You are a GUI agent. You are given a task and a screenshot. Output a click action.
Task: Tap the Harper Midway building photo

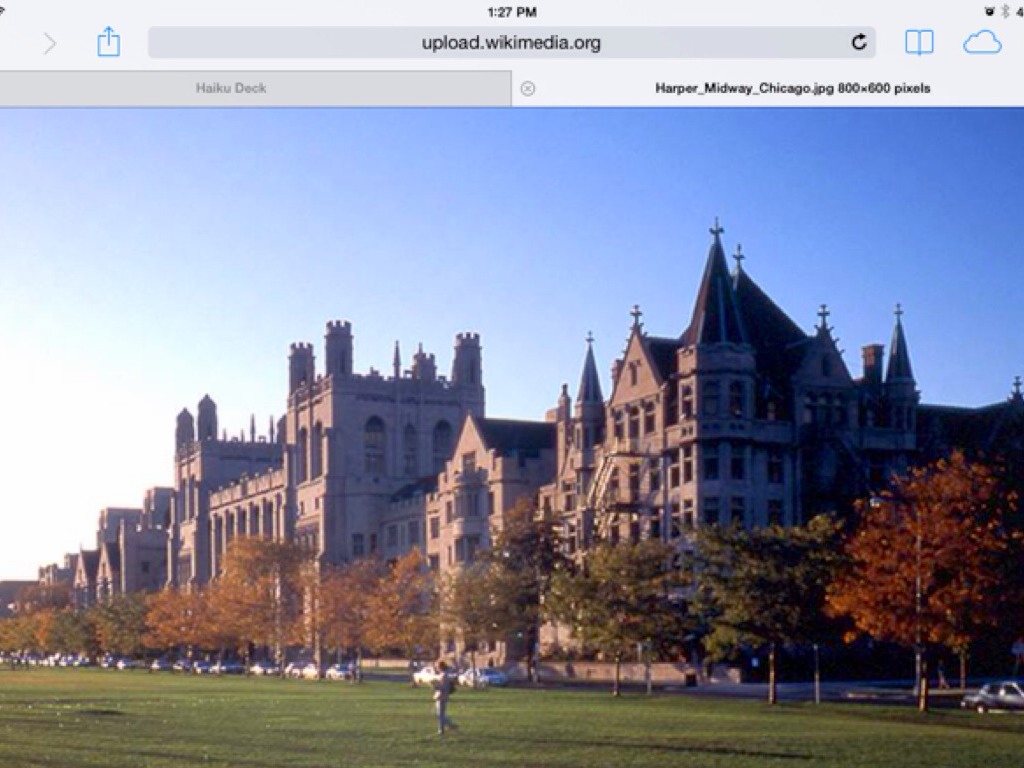(x=512, y=438)
